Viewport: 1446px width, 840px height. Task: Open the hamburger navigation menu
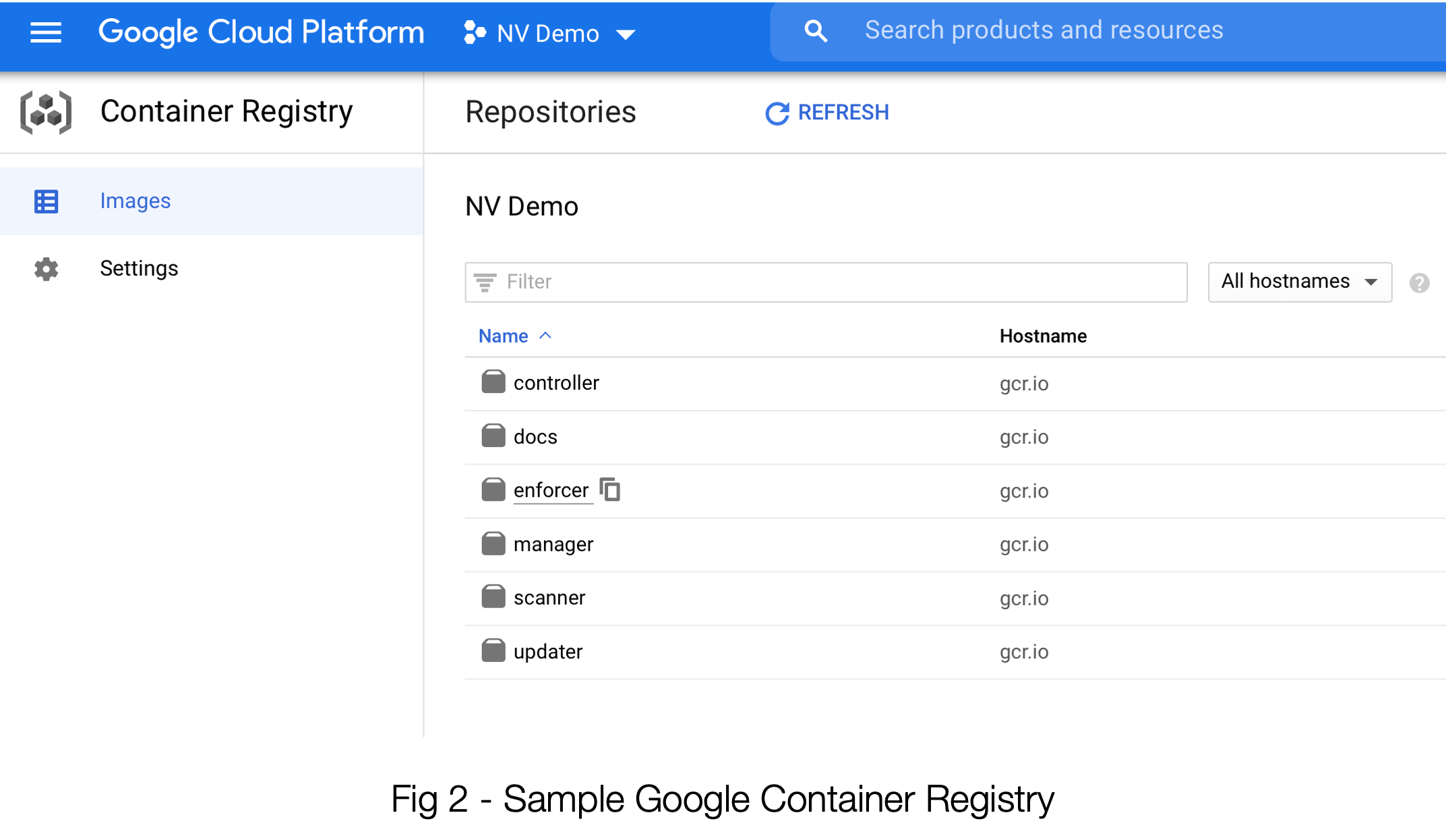[46, 32]
